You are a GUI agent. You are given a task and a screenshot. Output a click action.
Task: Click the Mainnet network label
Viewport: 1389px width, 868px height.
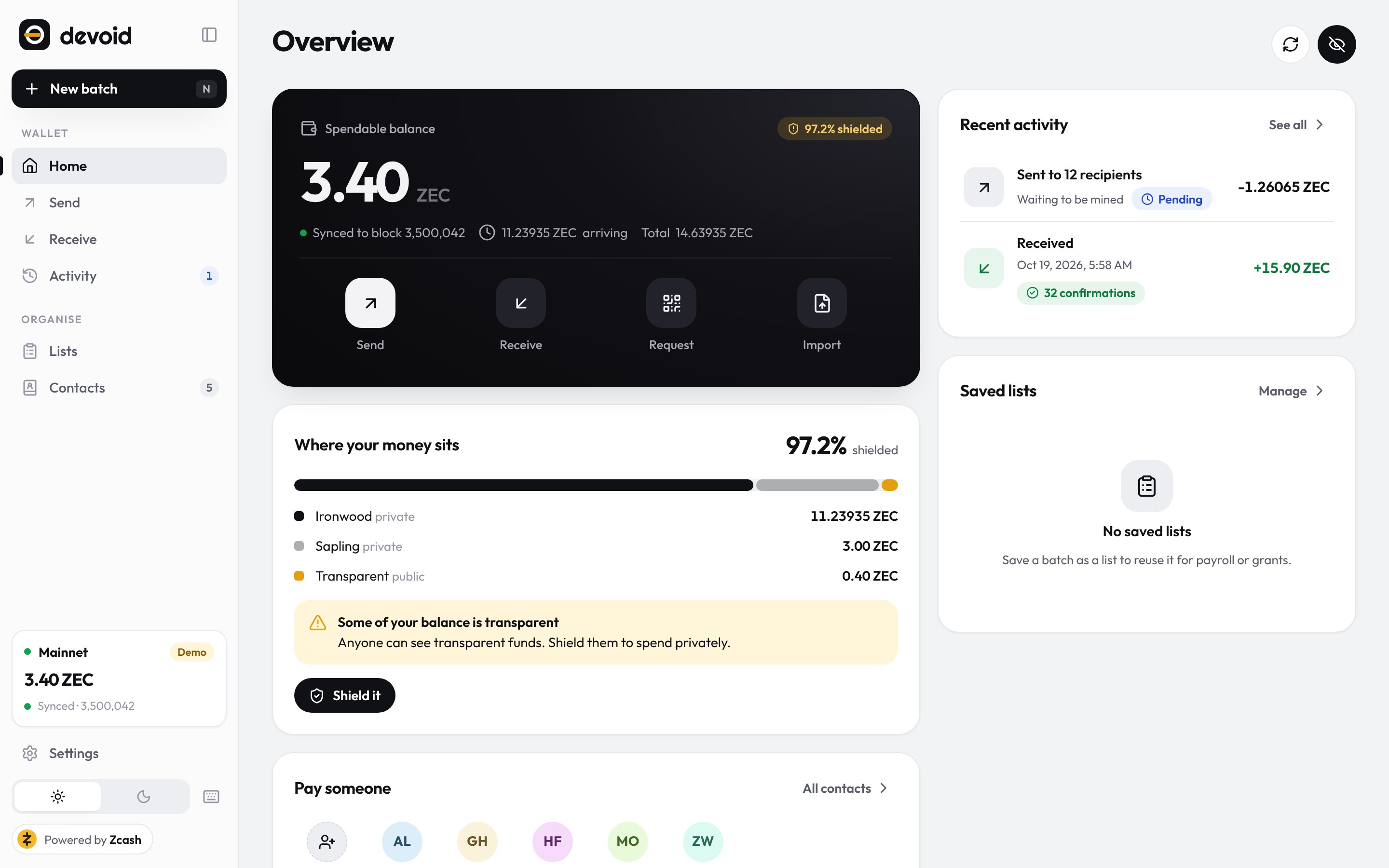(x=63, y=653)
